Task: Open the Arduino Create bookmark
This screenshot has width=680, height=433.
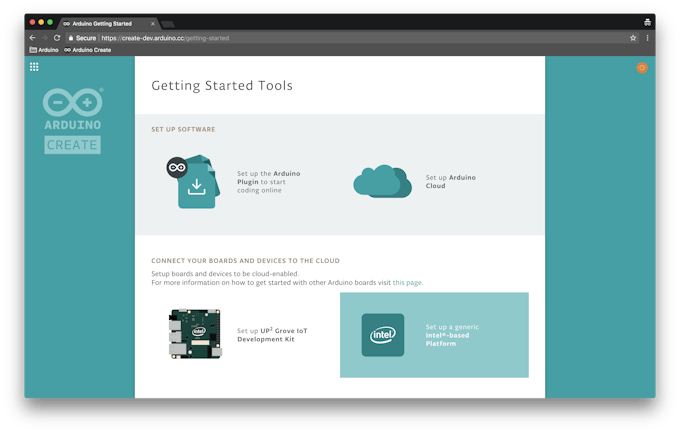Action: [88, 50]
